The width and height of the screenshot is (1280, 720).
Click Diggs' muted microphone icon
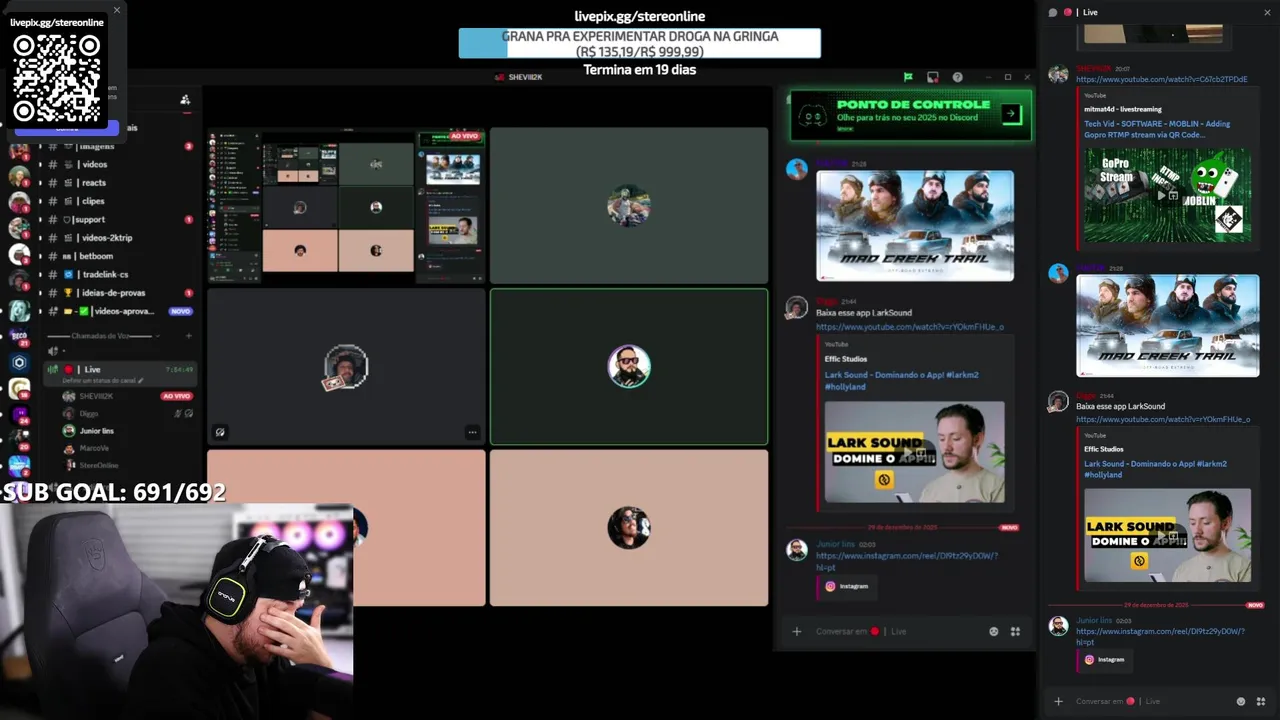pos(178,413)
